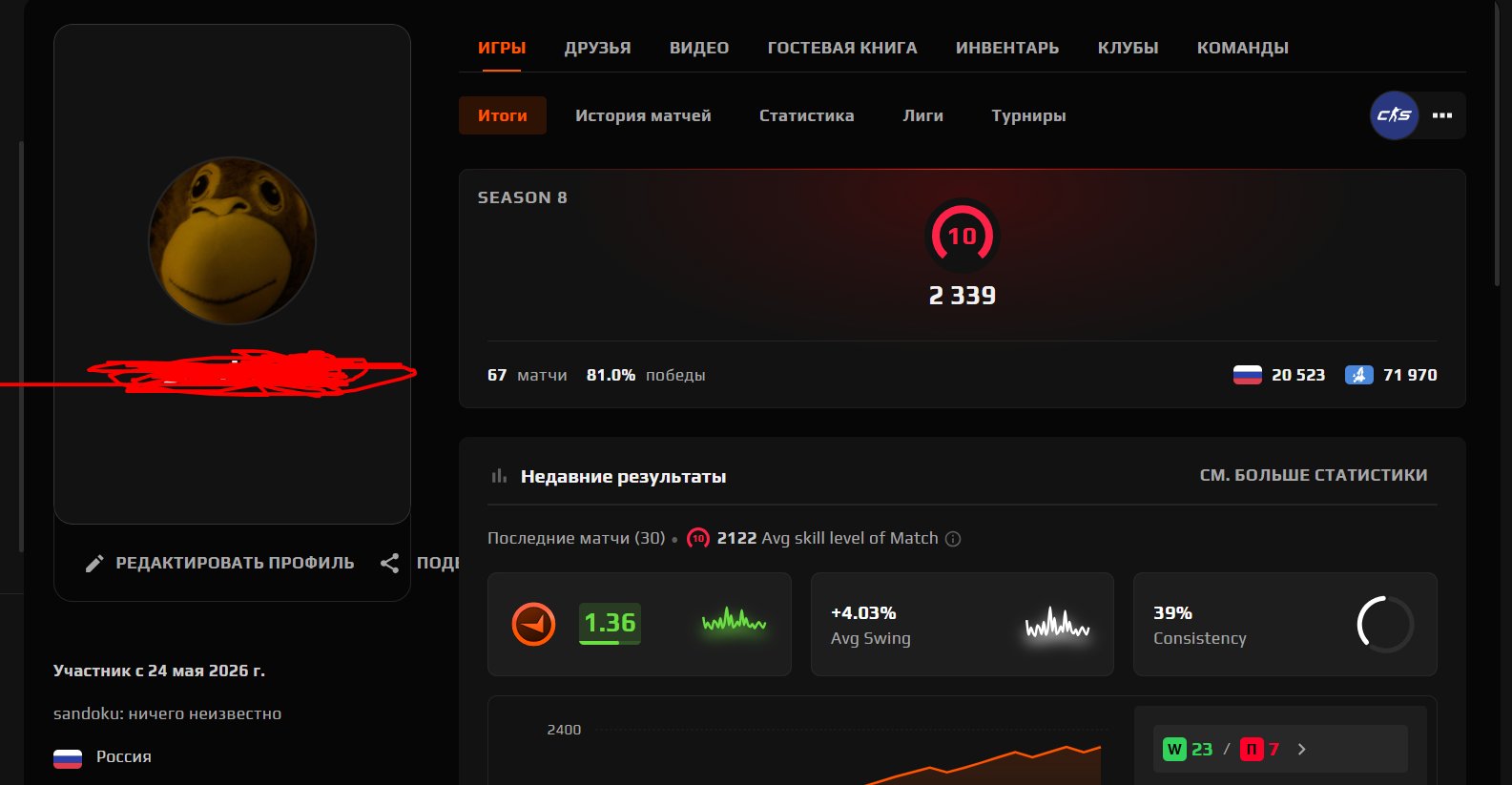The width and height of the screenshot is (1512, 785).
Task: Click the 2400 axis label on Elo chart
Action: (x=564, y=730)
